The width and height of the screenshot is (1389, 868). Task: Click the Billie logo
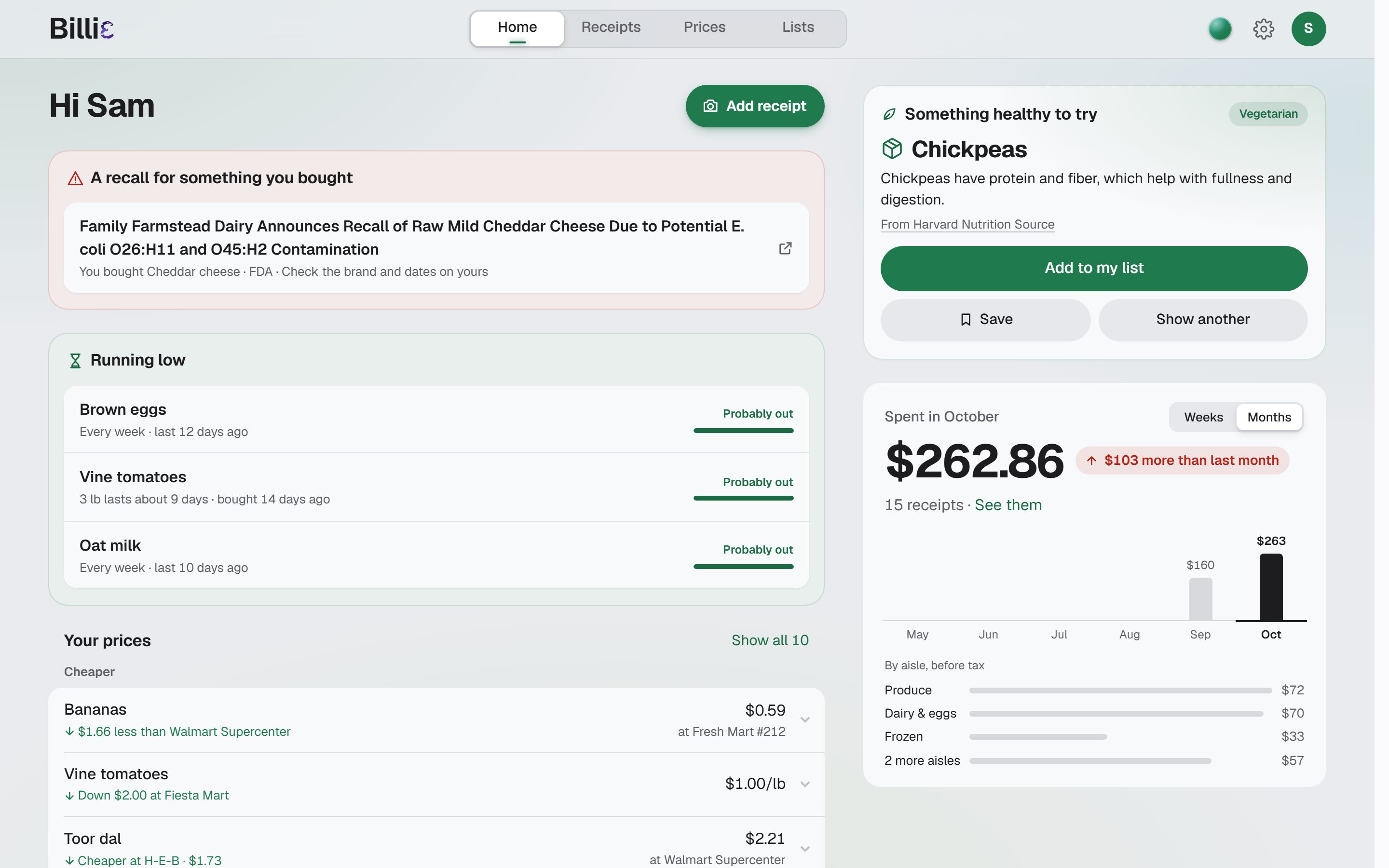point(82,28)
